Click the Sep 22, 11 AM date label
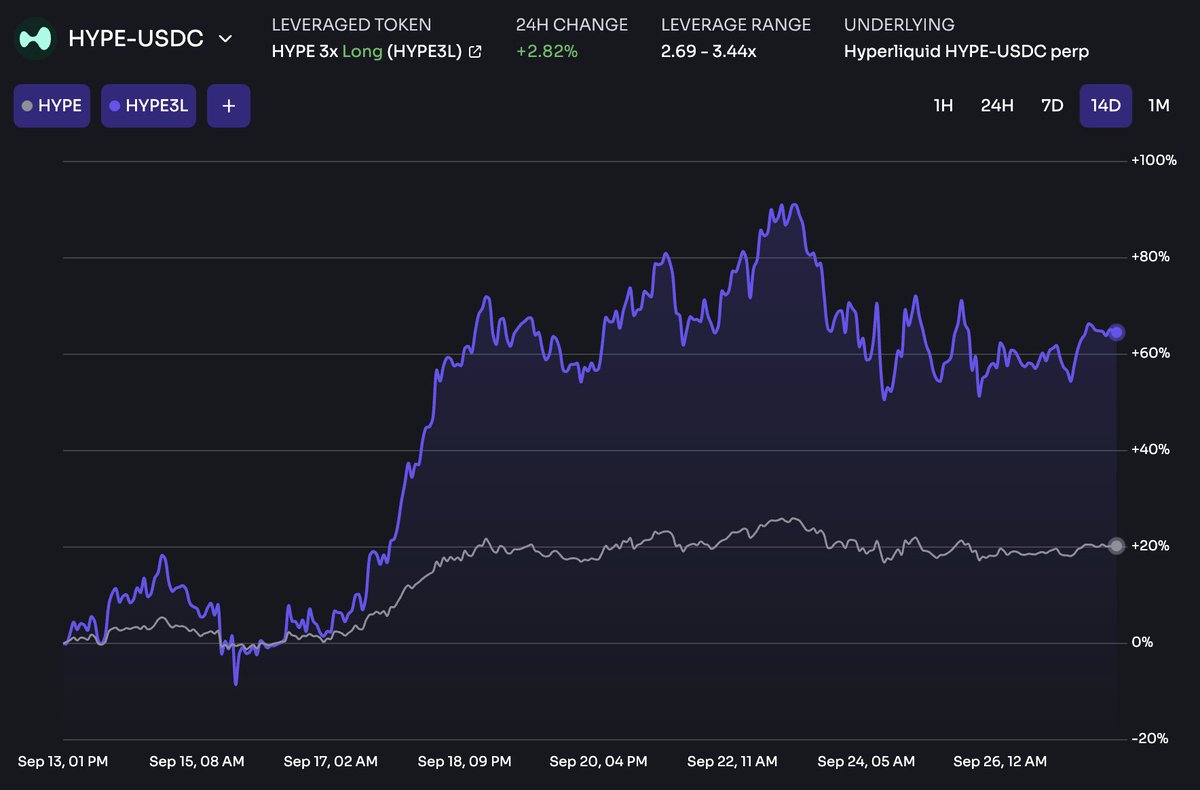 pyautogui.click(x=732, y=762)
